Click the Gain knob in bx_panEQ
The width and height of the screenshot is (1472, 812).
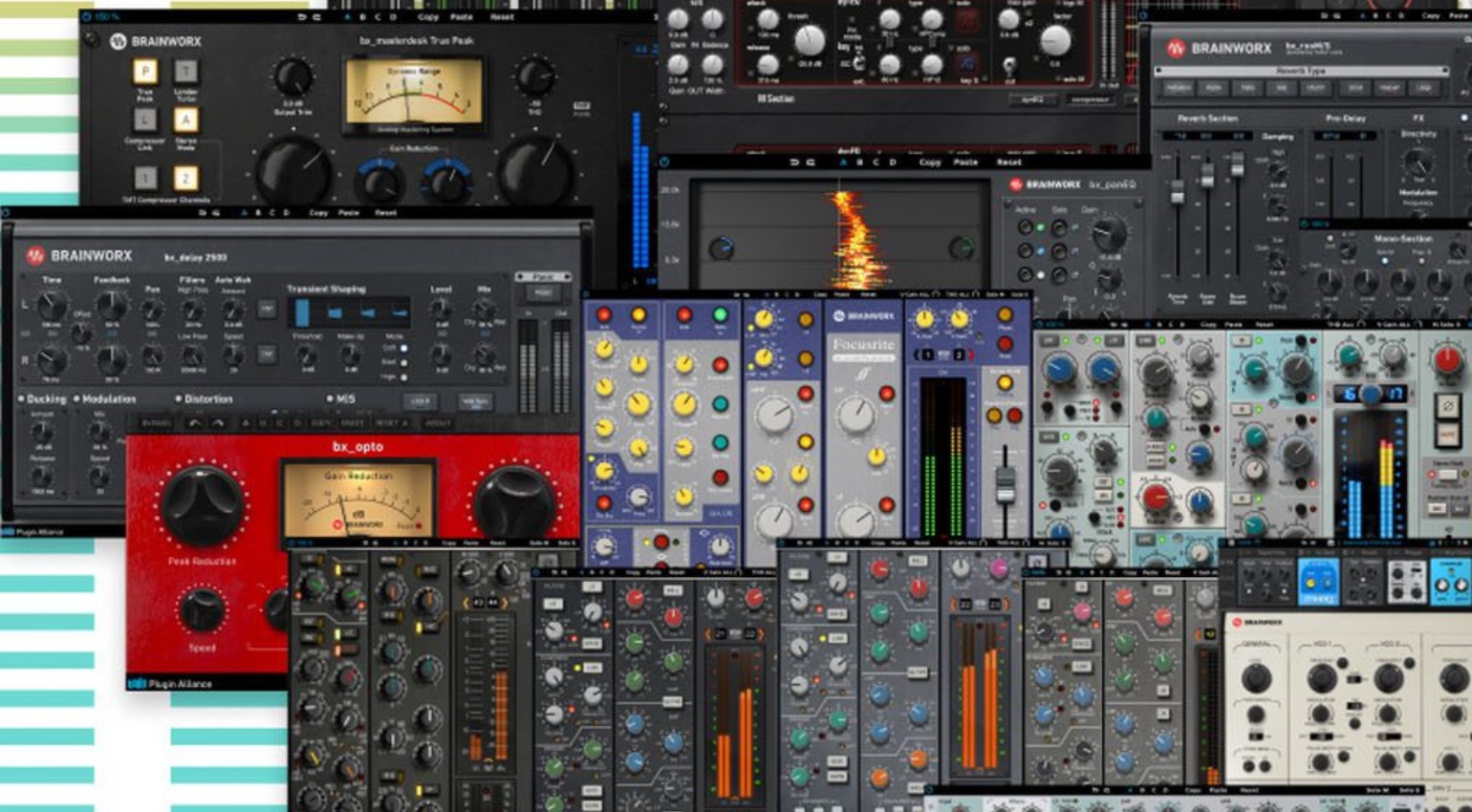[x=1109, y=233]
